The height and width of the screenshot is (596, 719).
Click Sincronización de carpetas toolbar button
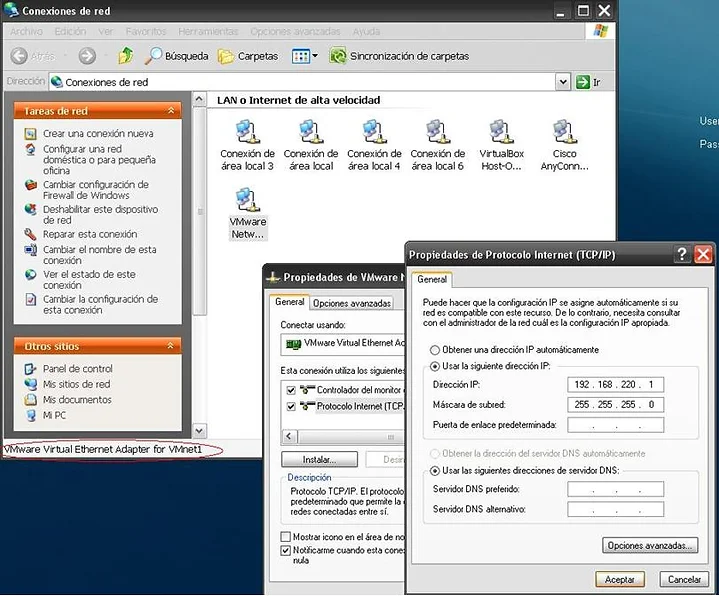pyautogui.click(x=399, y=56)
